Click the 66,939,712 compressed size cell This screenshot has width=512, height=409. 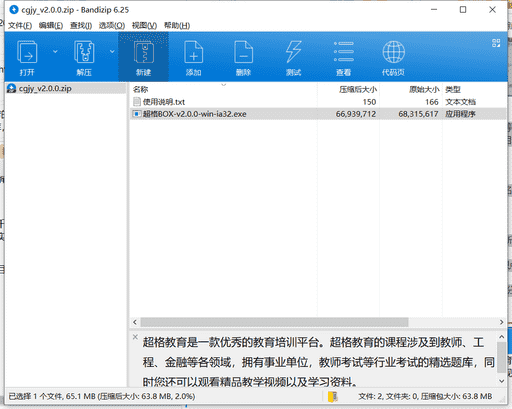tap(356, 114)
